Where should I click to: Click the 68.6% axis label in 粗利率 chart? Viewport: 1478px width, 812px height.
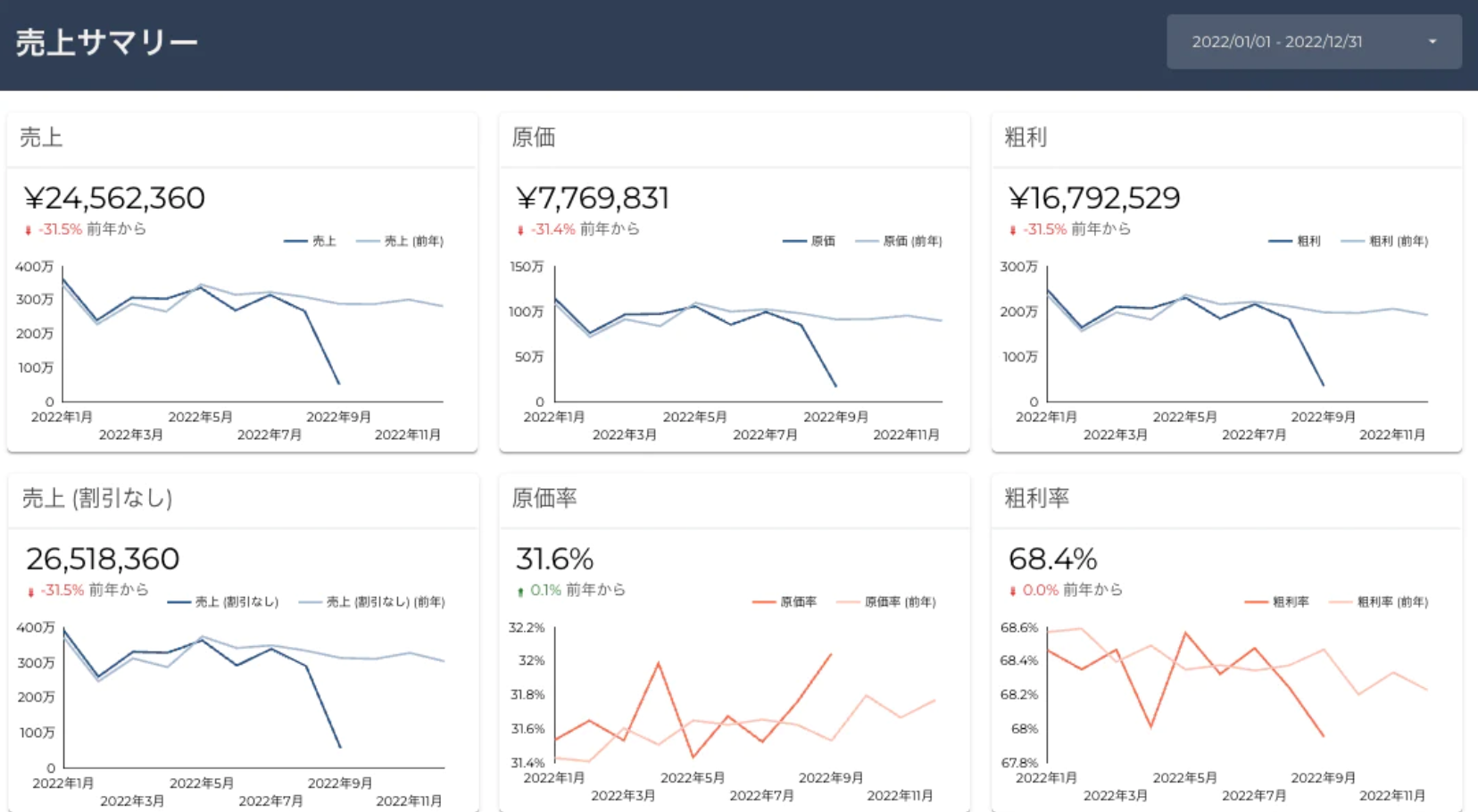point(1019,627)
